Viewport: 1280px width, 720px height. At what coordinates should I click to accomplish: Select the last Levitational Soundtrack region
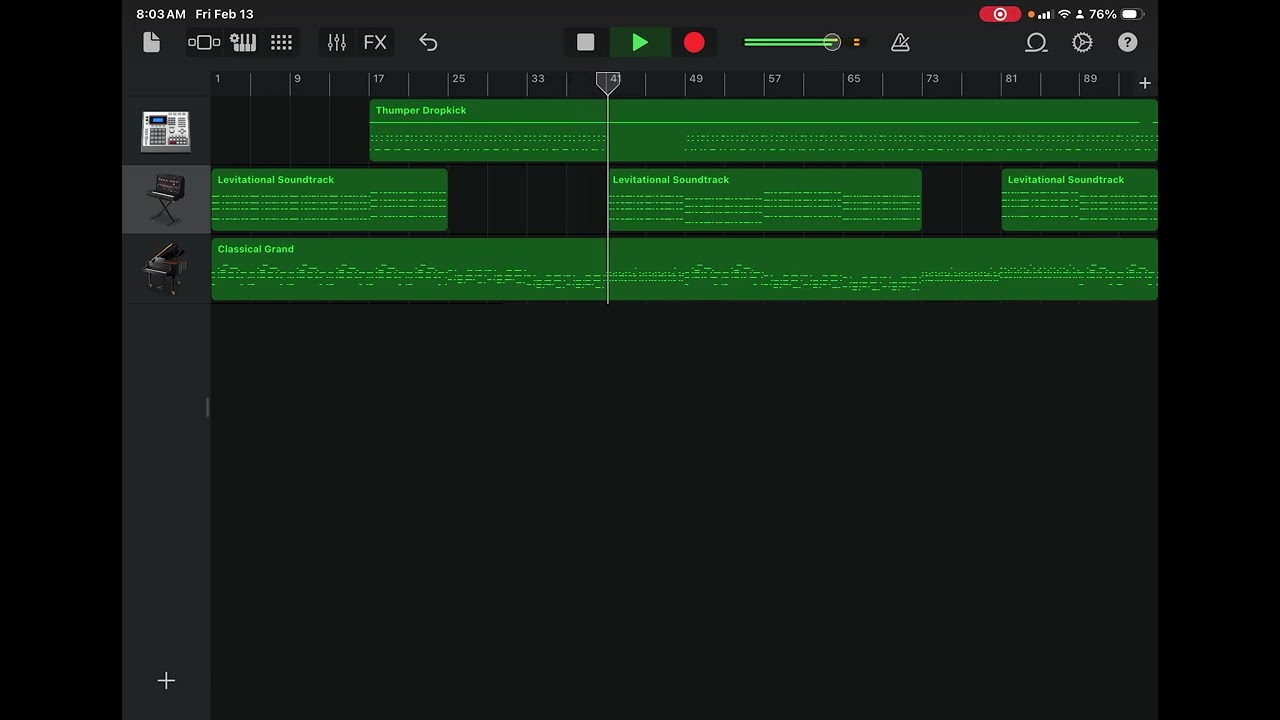[1080, 200]
